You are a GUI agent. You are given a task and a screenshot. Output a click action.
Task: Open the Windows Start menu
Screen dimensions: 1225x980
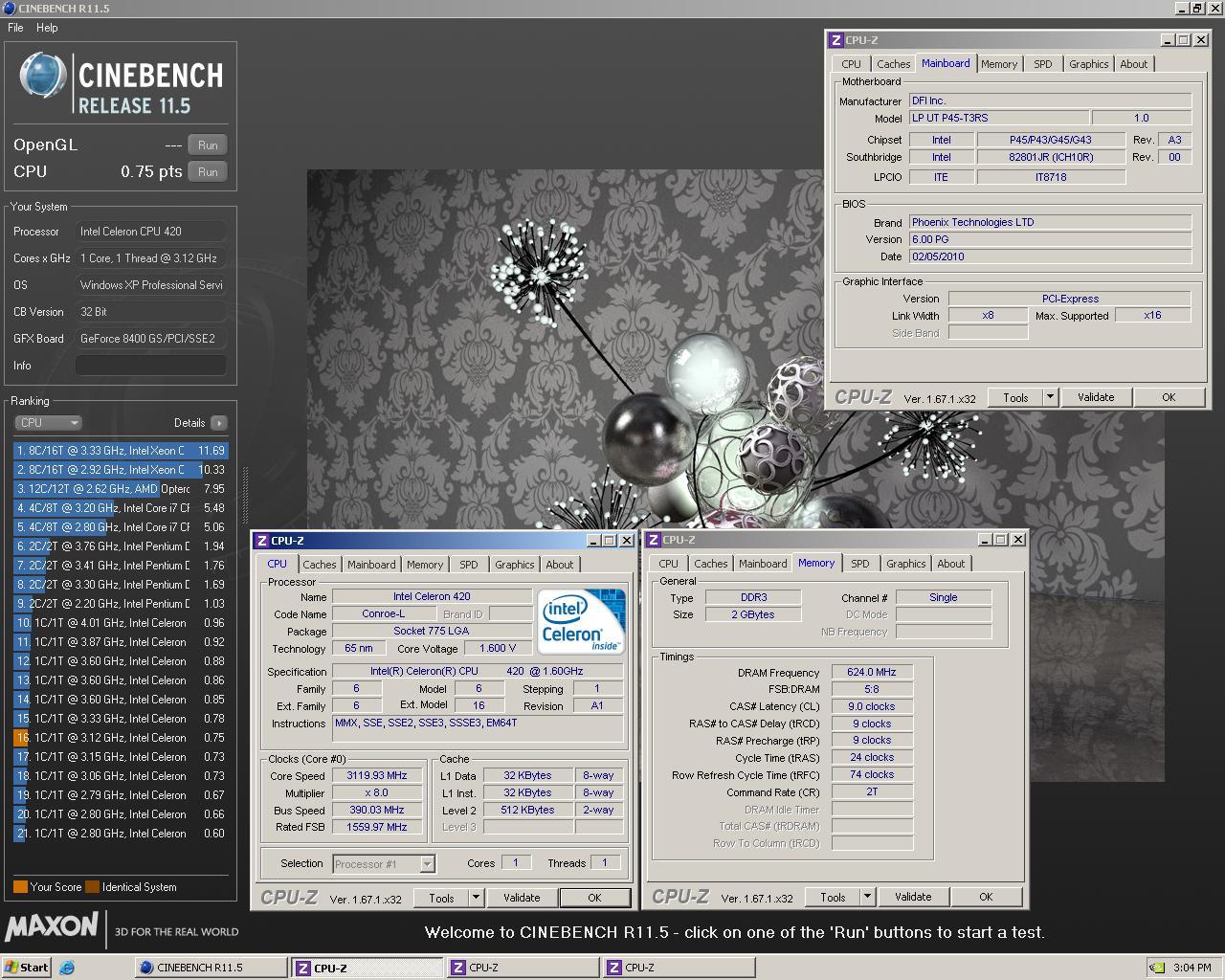point(26,968)
